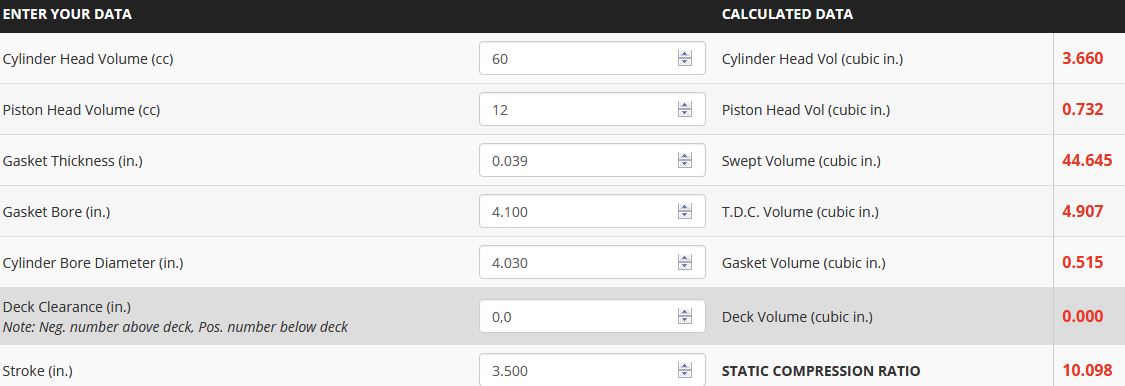Select the Piston Head Volume input box
Screen dimensions: 1125x386
click(592, 109)
